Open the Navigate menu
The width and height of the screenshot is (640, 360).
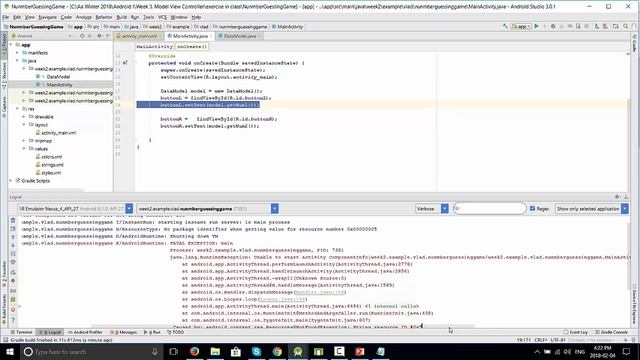pos(48,17)
